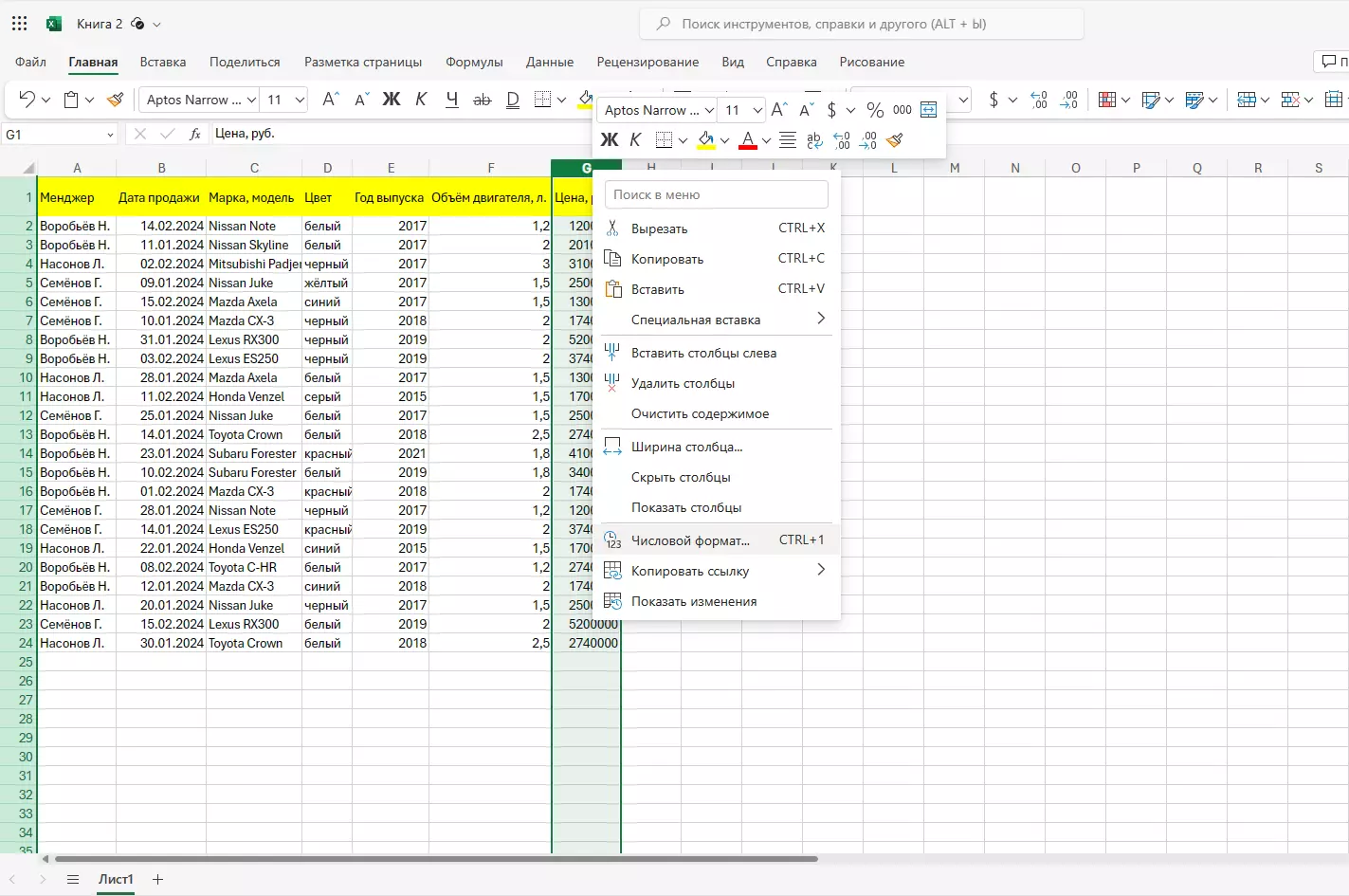Open the app launcher grid icon

[20, 24]
